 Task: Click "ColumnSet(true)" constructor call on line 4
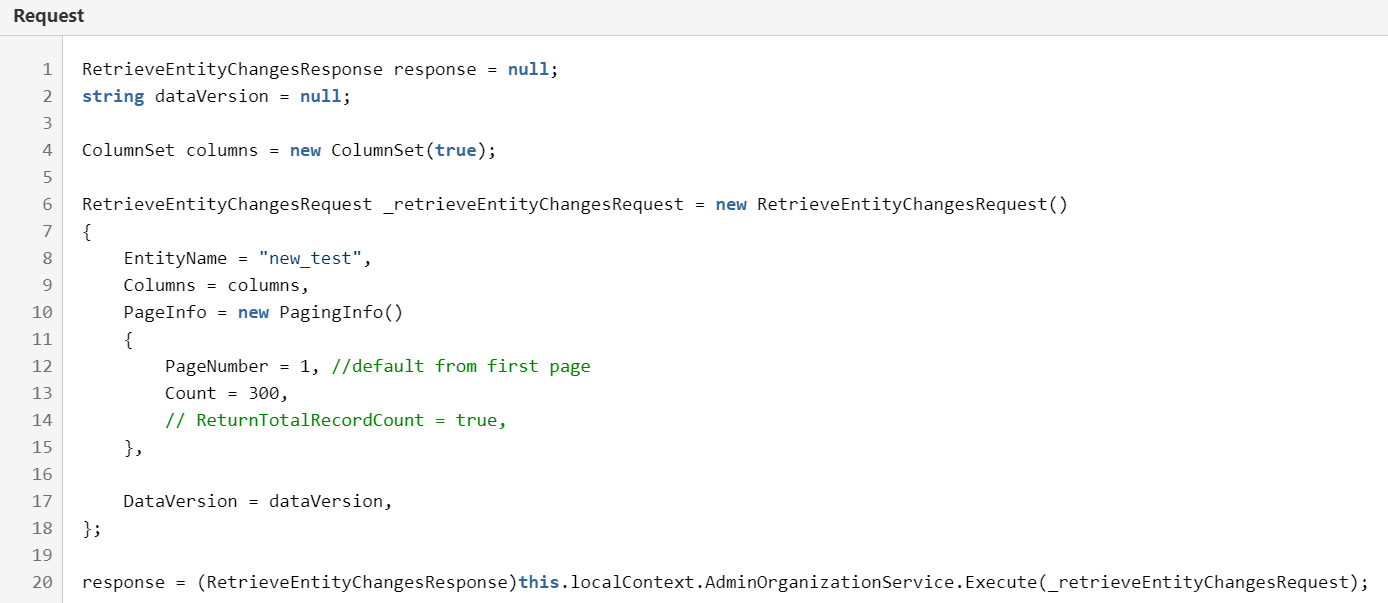pos(409,151)
